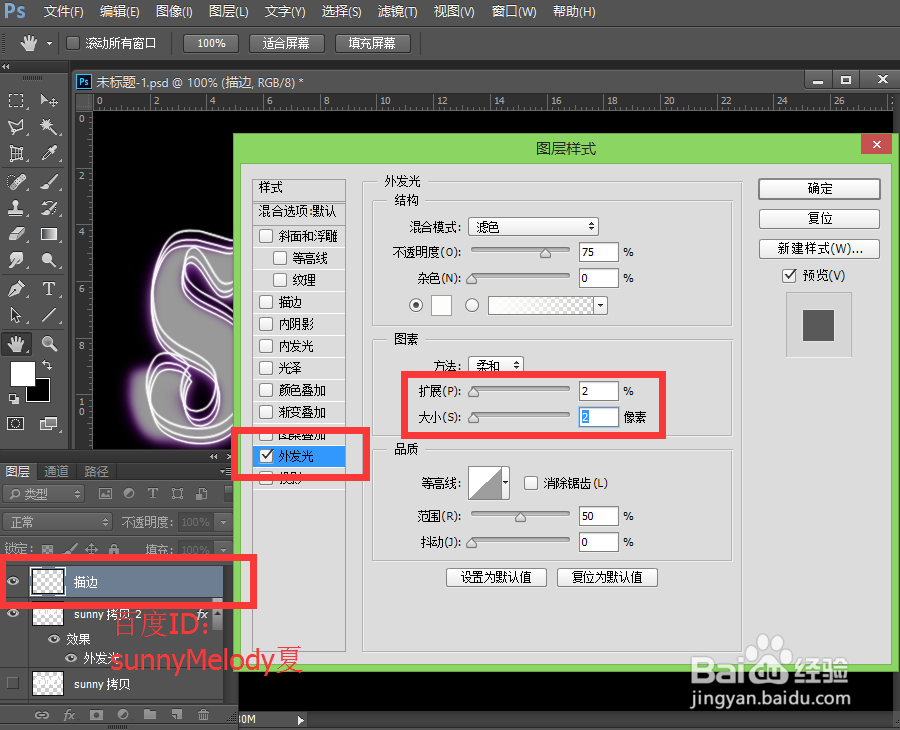Enable the 消除锯齿 checkbox
The height and width of the screenshot is (730, 900).
click(529, 483)
